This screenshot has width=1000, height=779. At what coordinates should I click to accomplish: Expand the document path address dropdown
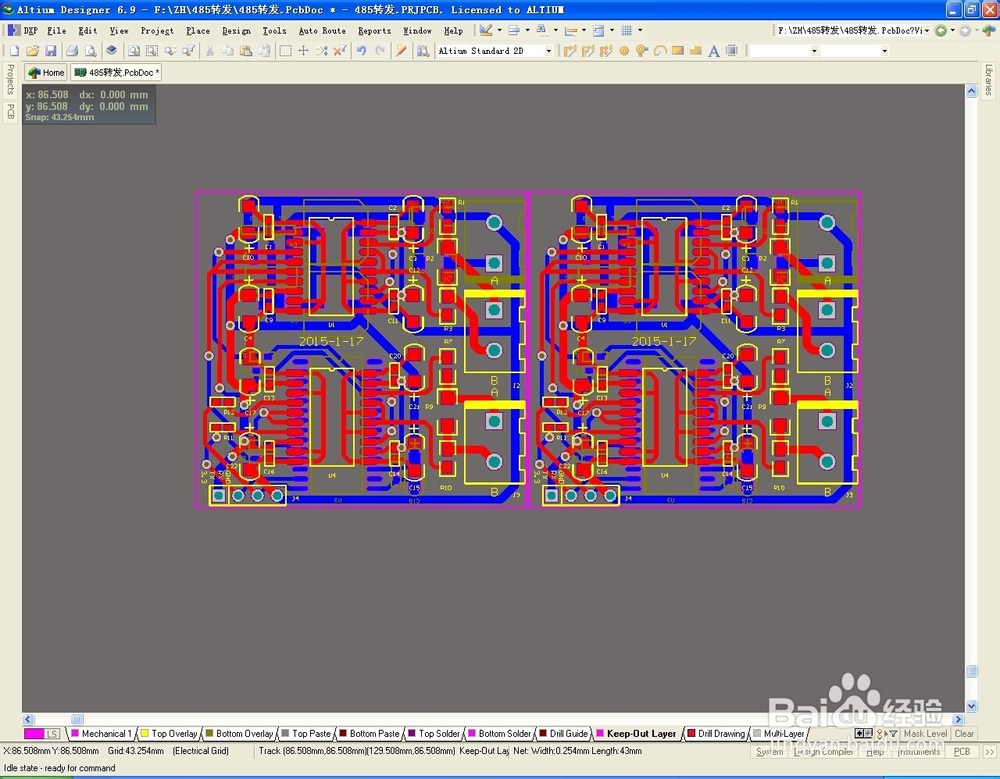[927, 30]
